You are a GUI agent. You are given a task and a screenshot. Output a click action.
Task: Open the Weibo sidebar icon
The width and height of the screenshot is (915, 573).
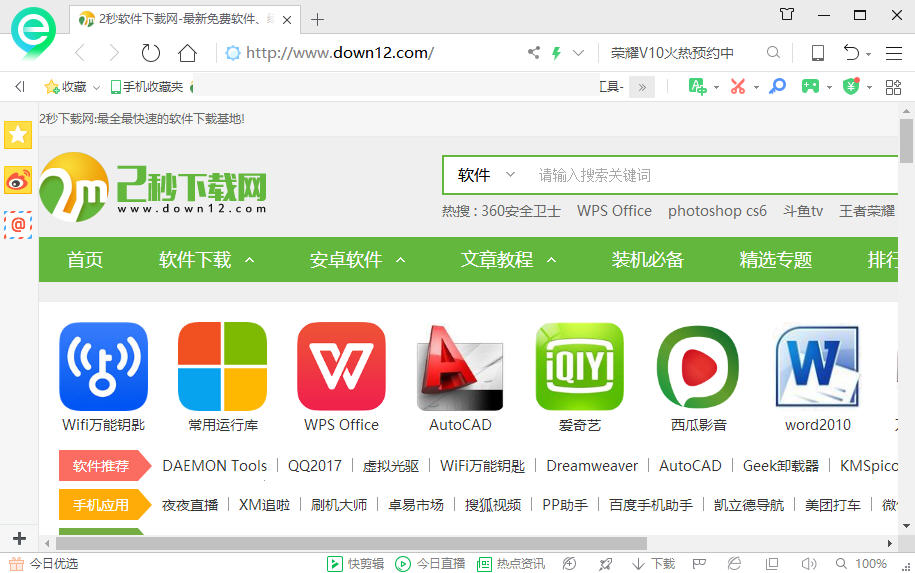[x=18, y=180]
